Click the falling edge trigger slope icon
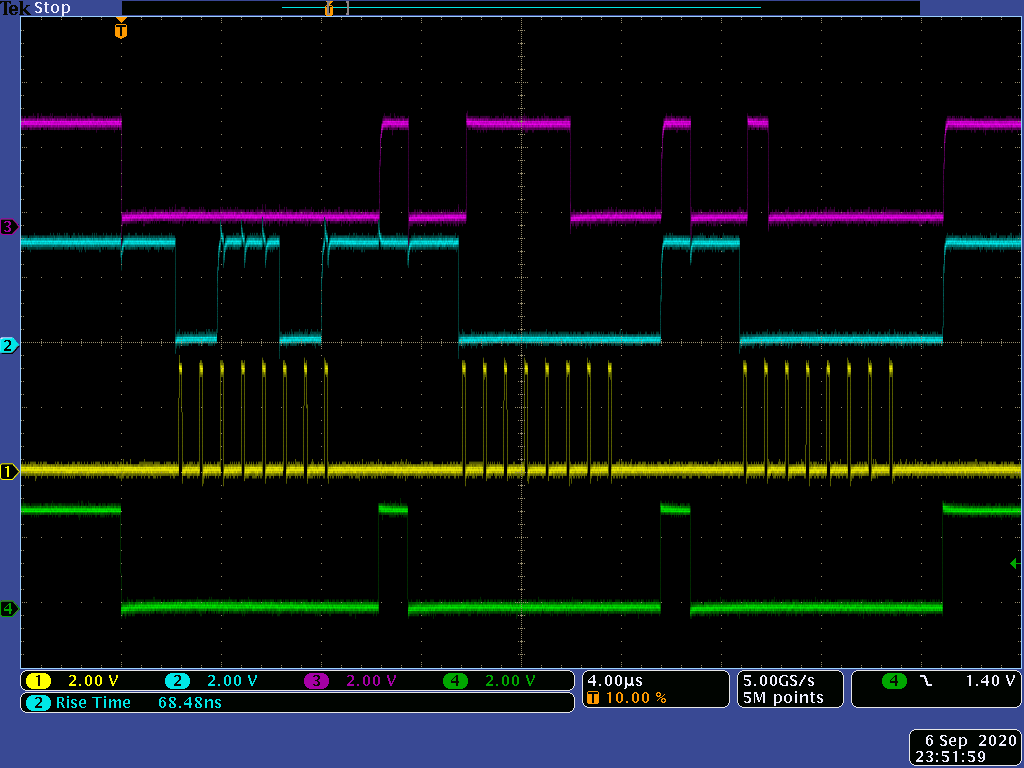This screenshot has height=768, width=1024. tap(926, 681)
